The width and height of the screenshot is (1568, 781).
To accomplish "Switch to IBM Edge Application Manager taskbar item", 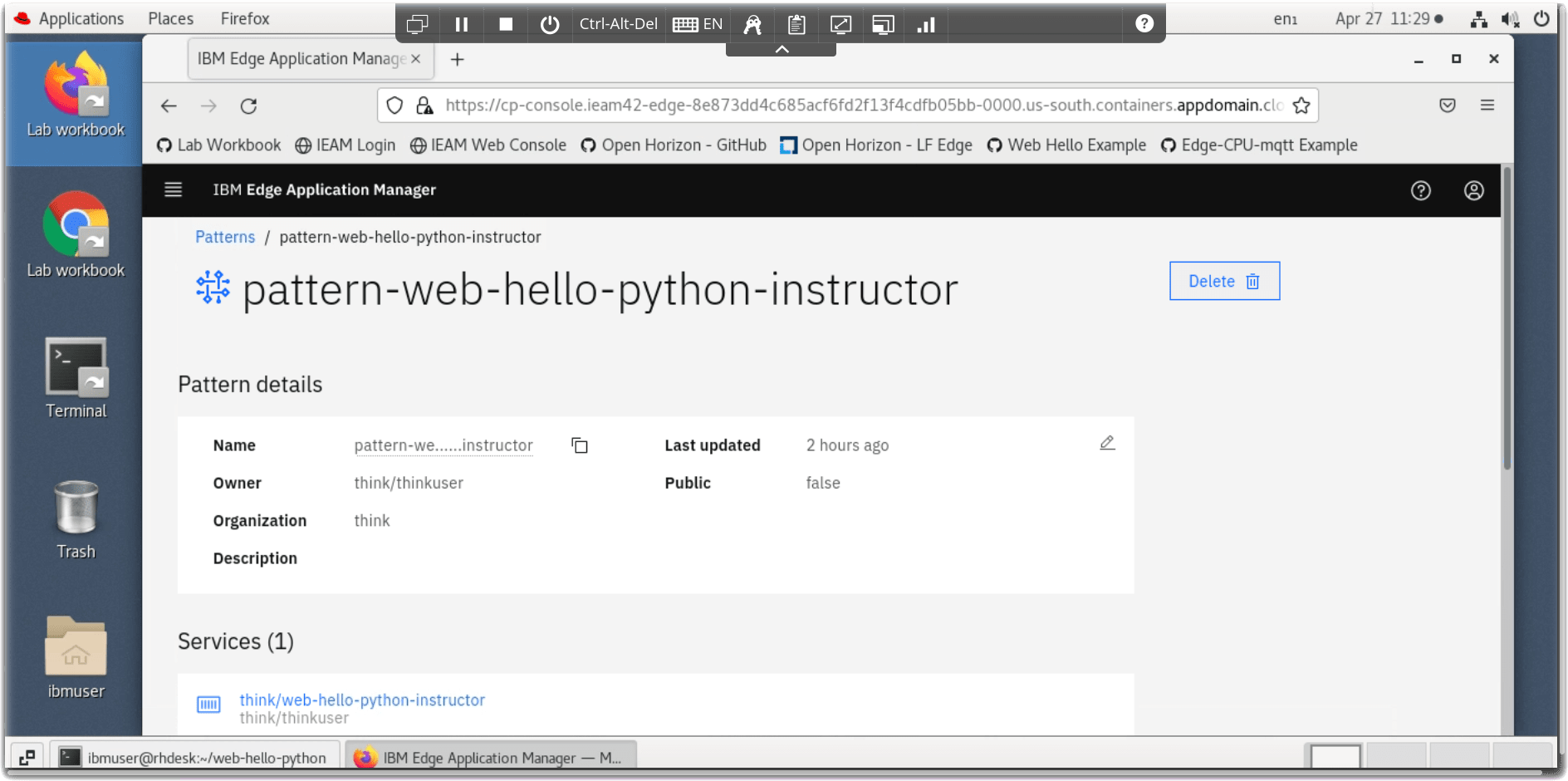I will [491, 758].
